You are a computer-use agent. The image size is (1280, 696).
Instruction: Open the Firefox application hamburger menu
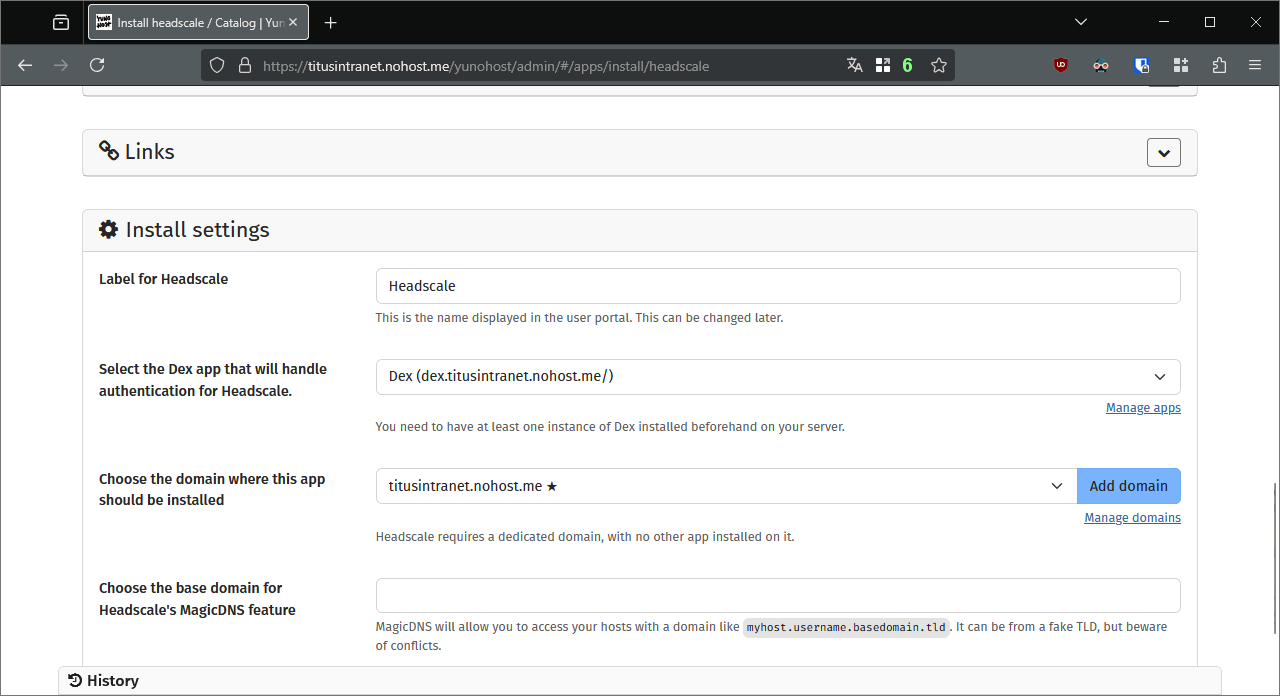click(x=1255, y=65)
